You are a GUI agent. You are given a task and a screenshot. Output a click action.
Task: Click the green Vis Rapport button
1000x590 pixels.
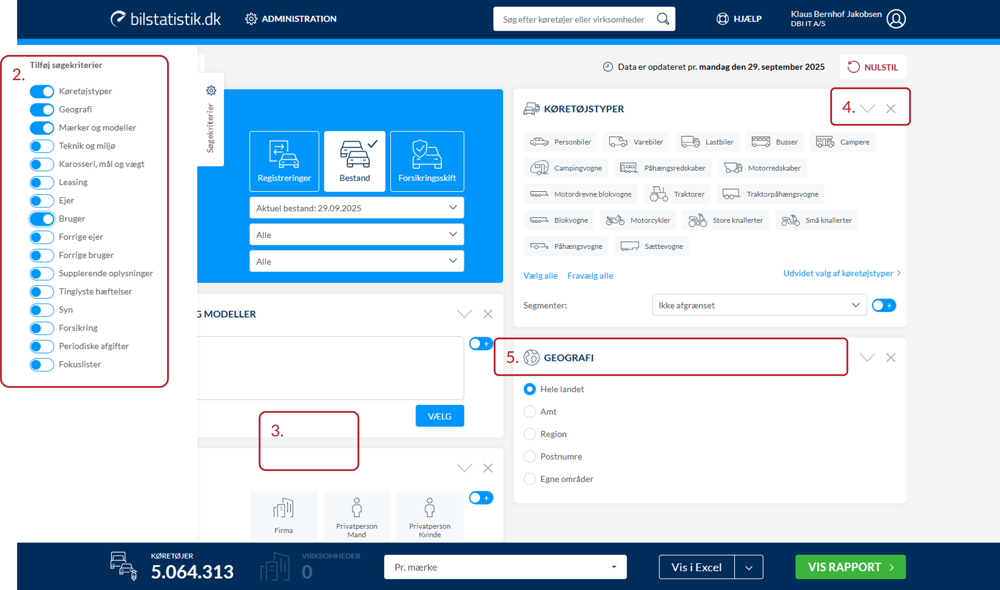[850, 567]
